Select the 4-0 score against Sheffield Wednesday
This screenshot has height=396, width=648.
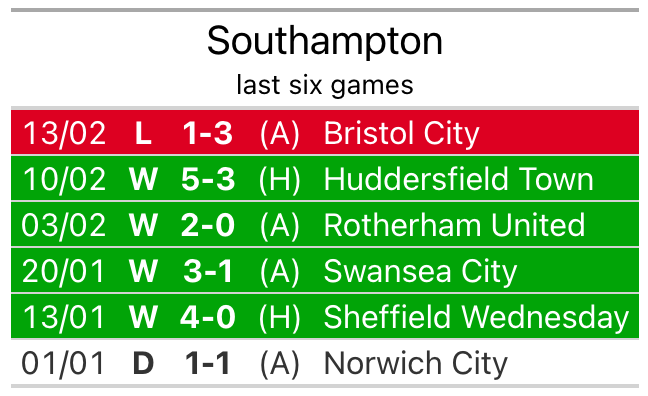click(x=208, y=317)
